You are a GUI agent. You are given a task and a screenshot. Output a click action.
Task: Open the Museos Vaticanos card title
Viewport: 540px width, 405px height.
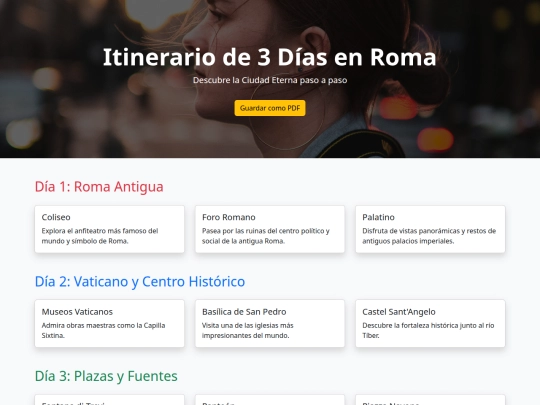[77, 312]
